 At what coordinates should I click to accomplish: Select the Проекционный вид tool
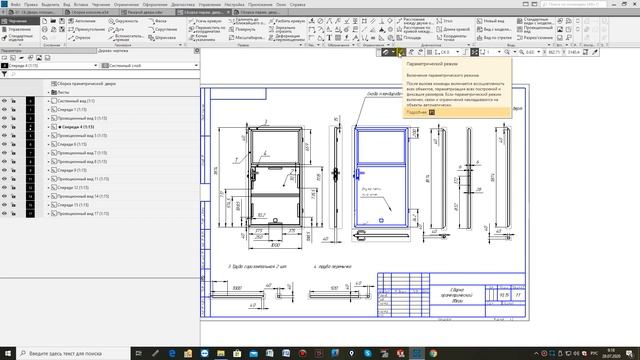(x=535, y=29)
